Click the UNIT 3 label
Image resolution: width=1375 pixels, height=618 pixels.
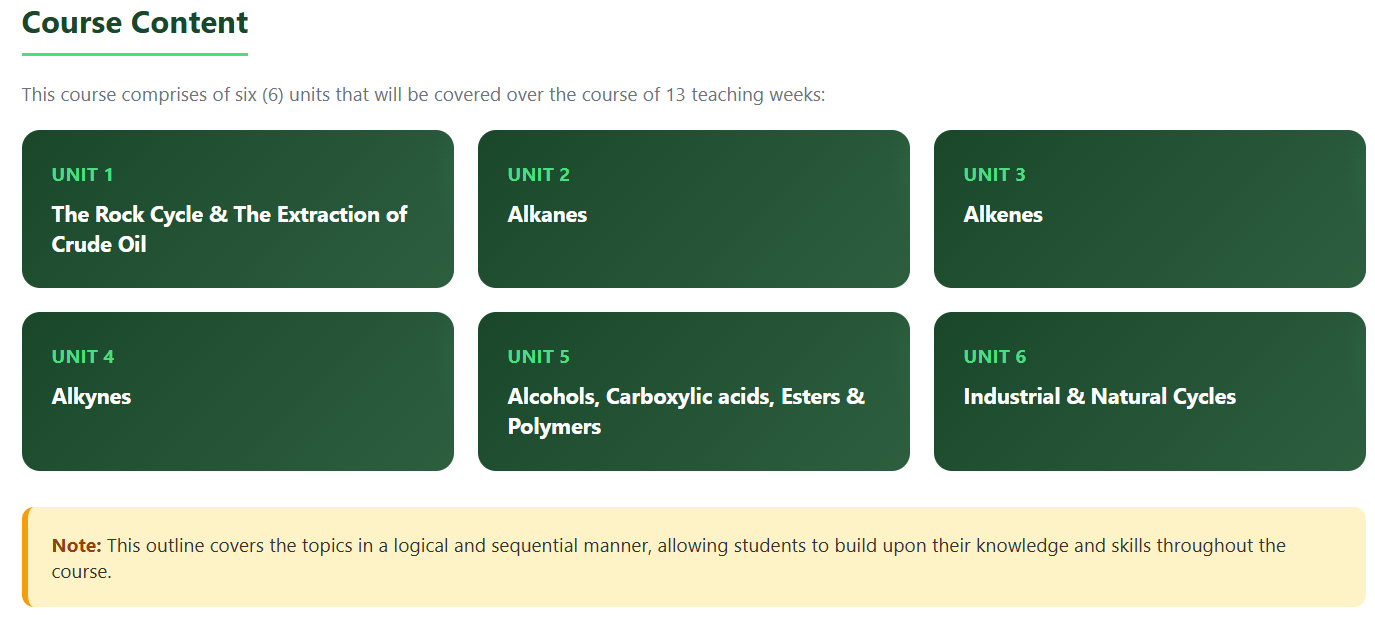(x=994, y=175)
